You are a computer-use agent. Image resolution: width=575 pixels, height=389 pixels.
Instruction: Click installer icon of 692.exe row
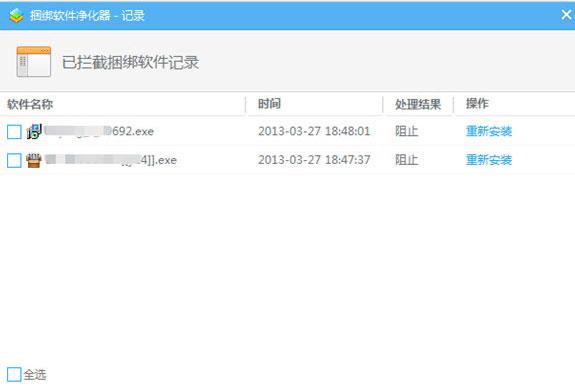34,131
